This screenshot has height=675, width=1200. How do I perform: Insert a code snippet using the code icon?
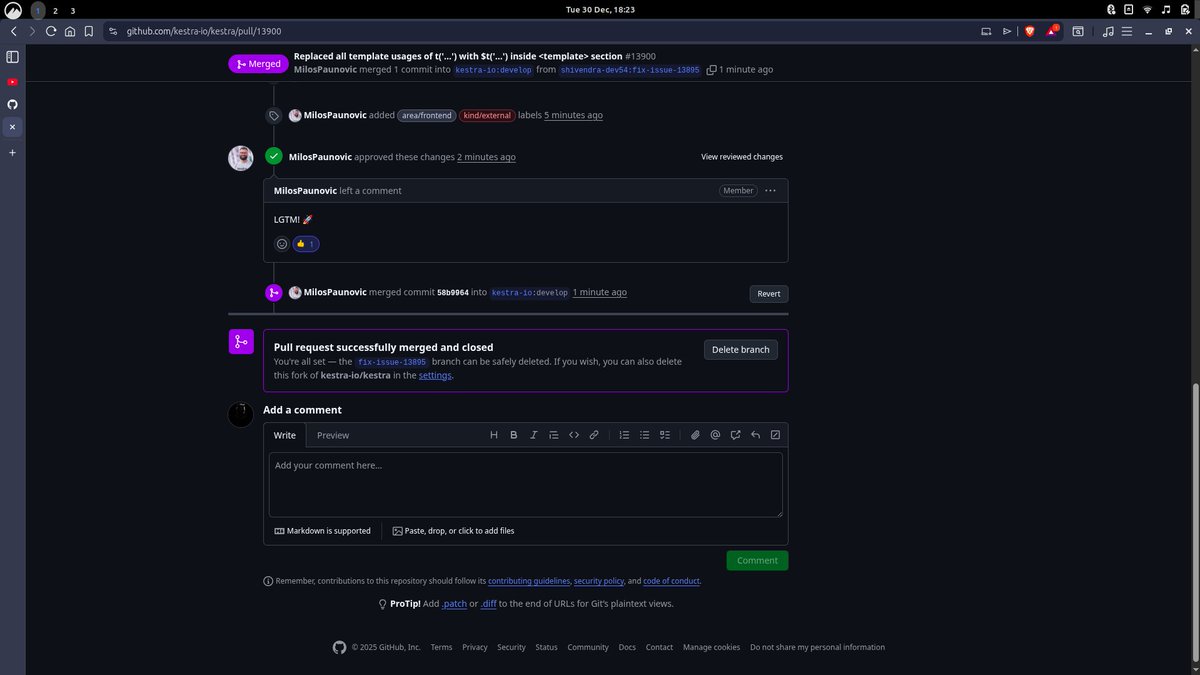[x=574, y=434]
